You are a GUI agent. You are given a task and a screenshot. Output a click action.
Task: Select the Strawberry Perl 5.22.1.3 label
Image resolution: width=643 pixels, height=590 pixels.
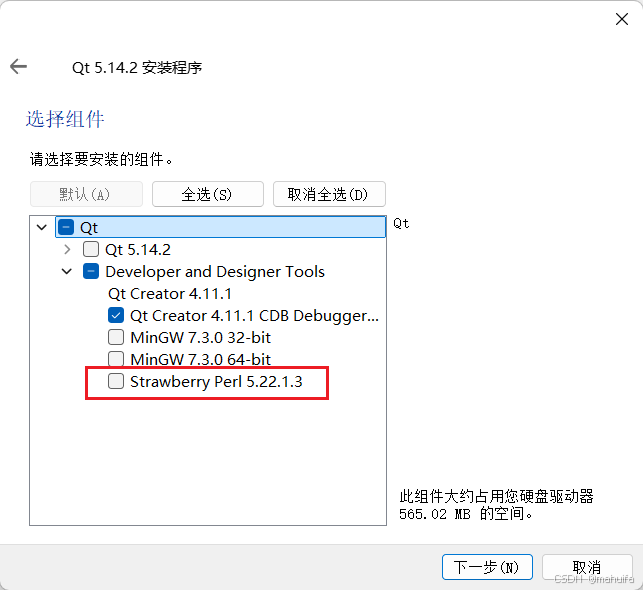tap(216, 381)
